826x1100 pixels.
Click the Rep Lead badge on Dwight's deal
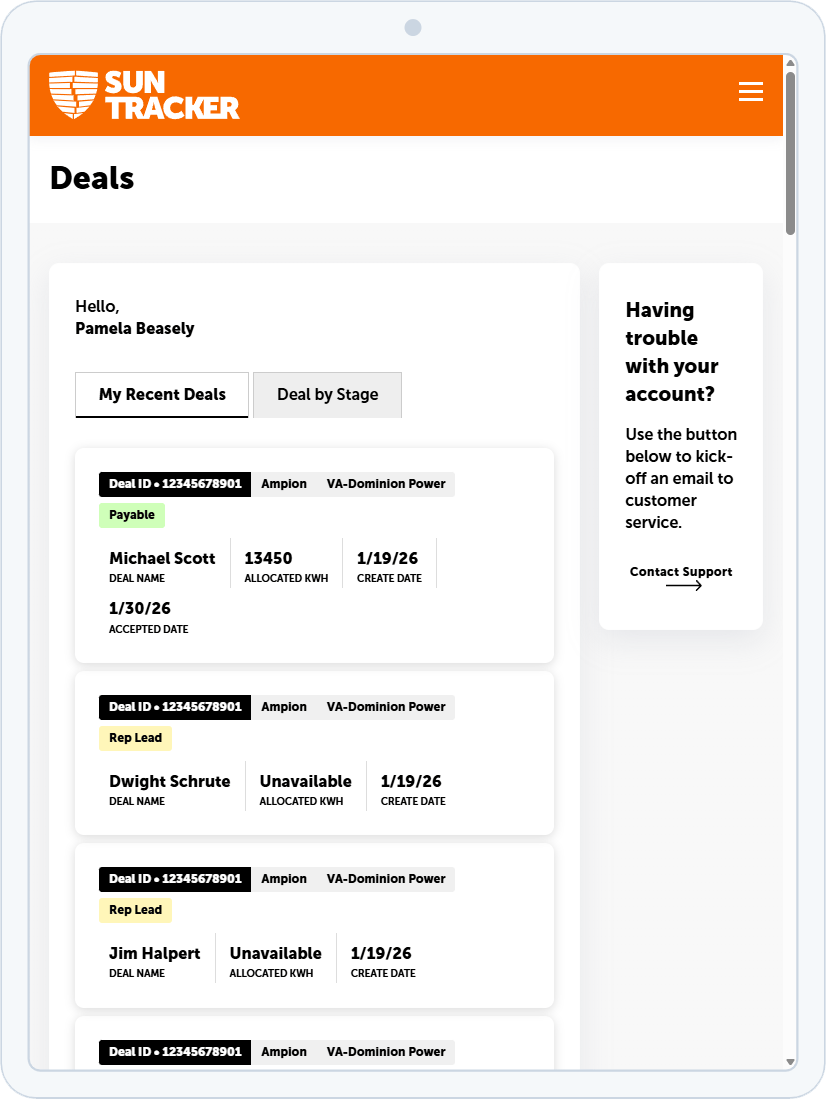pyautogui.click(x=135, y=738)
